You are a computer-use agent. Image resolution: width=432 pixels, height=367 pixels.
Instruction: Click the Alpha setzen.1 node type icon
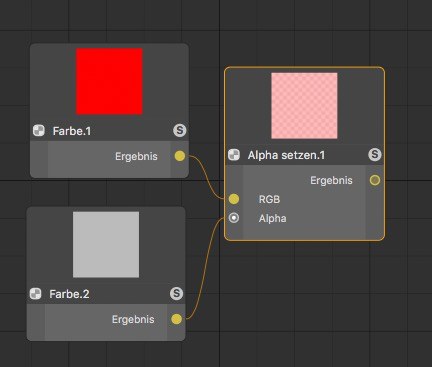point(234,155)
